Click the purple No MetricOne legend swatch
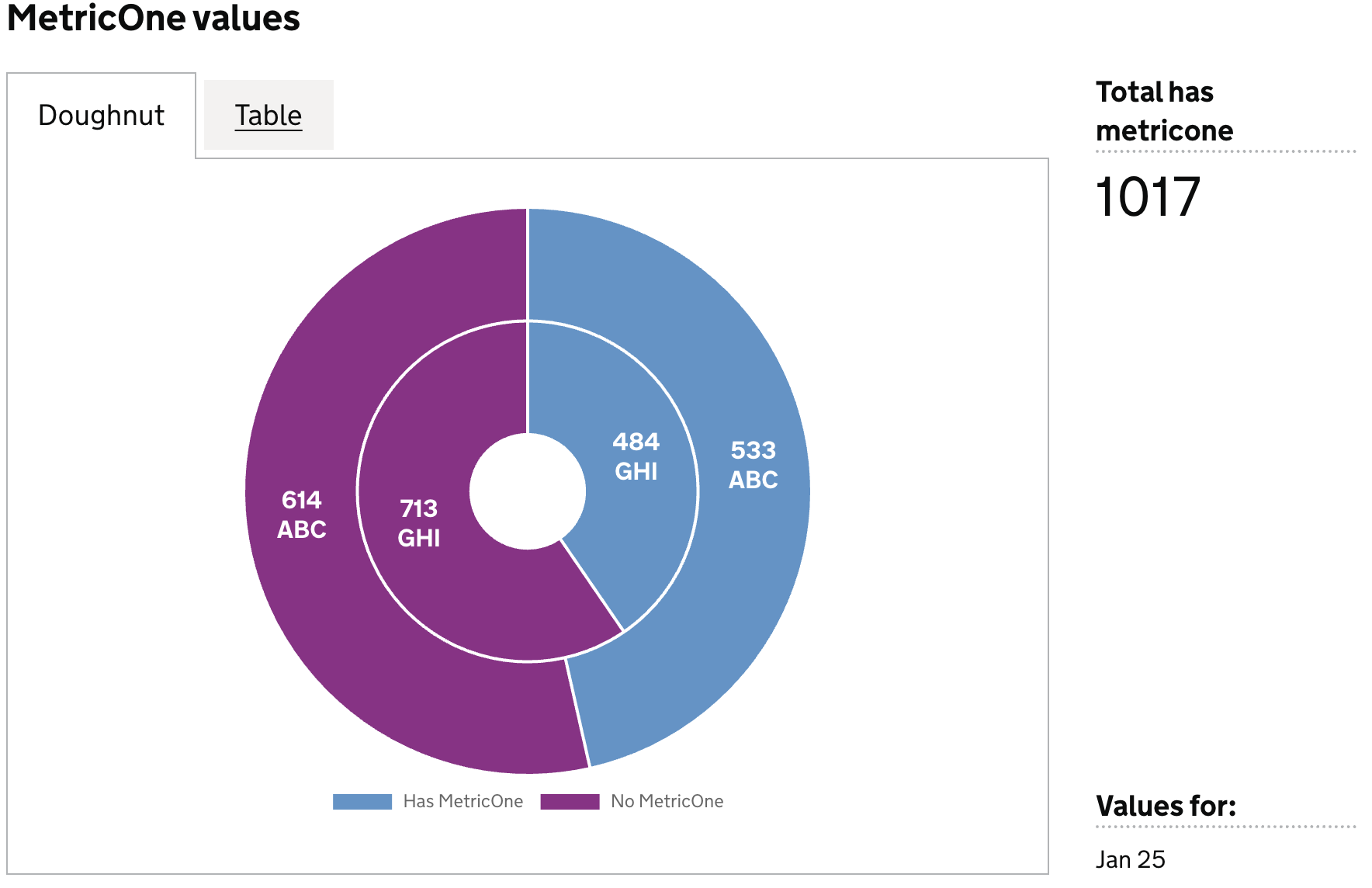 (x=570, y=802)
